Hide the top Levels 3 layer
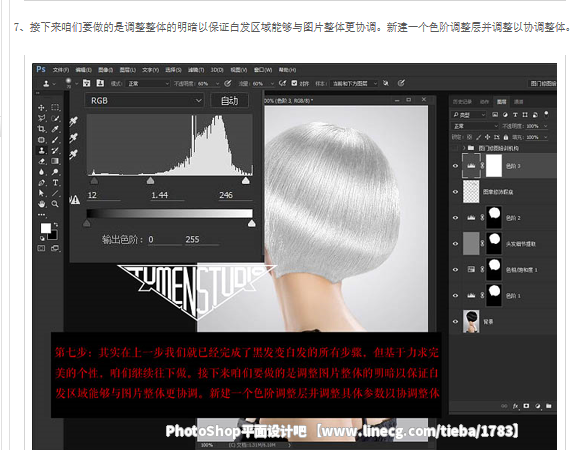This screenshot has height=450, width=574. click(455, 166)
